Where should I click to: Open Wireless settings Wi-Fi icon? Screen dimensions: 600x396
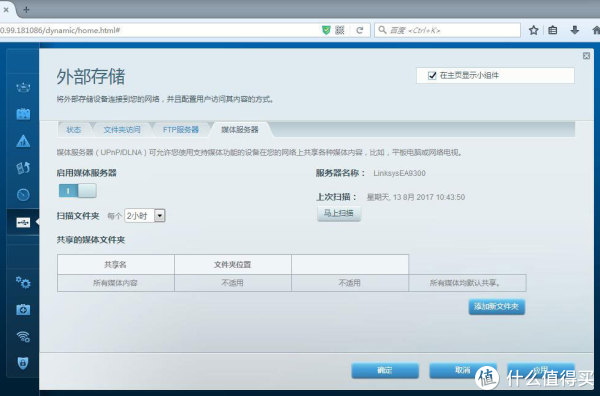pos(23,336)
